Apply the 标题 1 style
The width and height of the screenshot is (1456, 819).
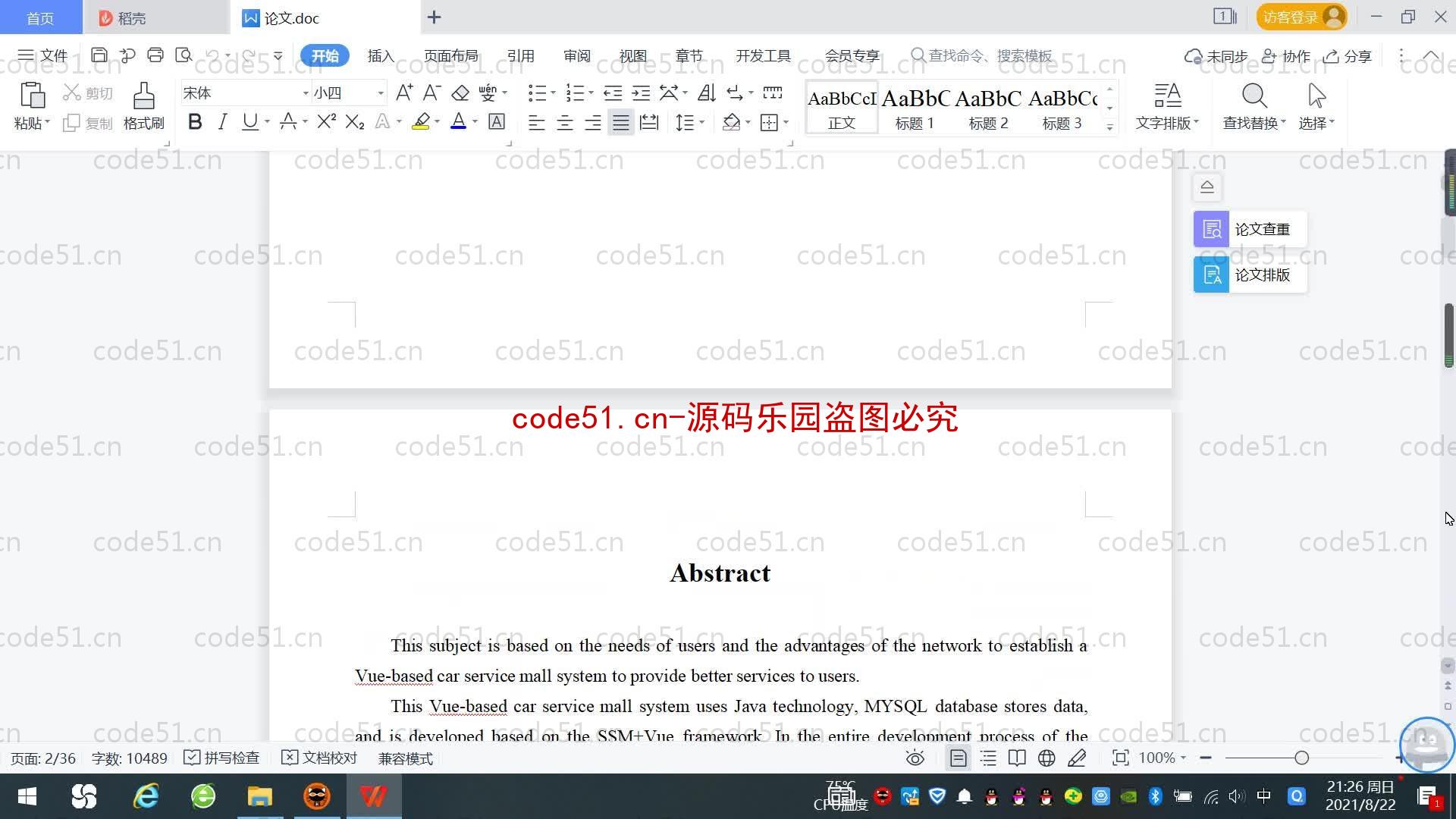pyautogui.click(x=915, y=108)
